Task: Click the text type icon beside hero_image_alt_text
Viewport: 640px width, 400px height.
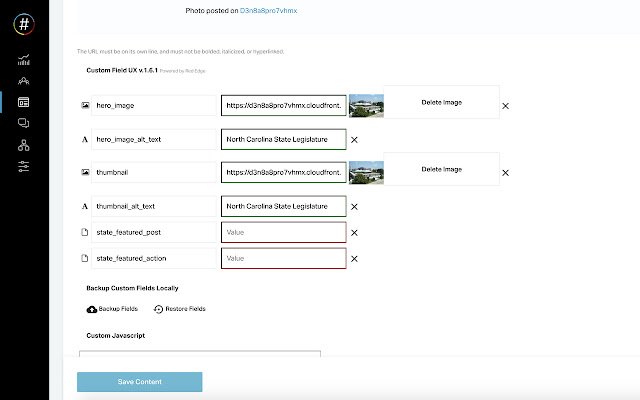Action: (85, 140)
